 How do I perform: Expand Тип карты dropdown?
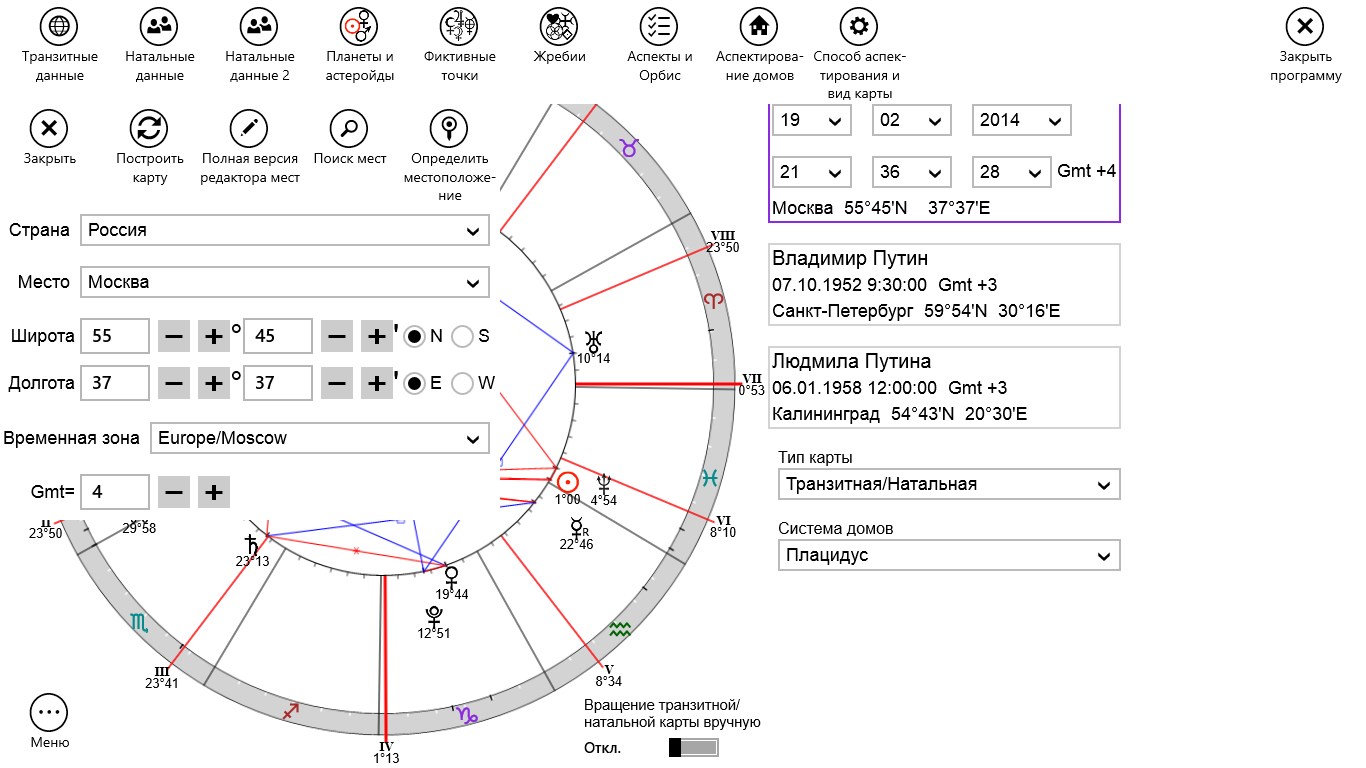click(x=948, y=485)
